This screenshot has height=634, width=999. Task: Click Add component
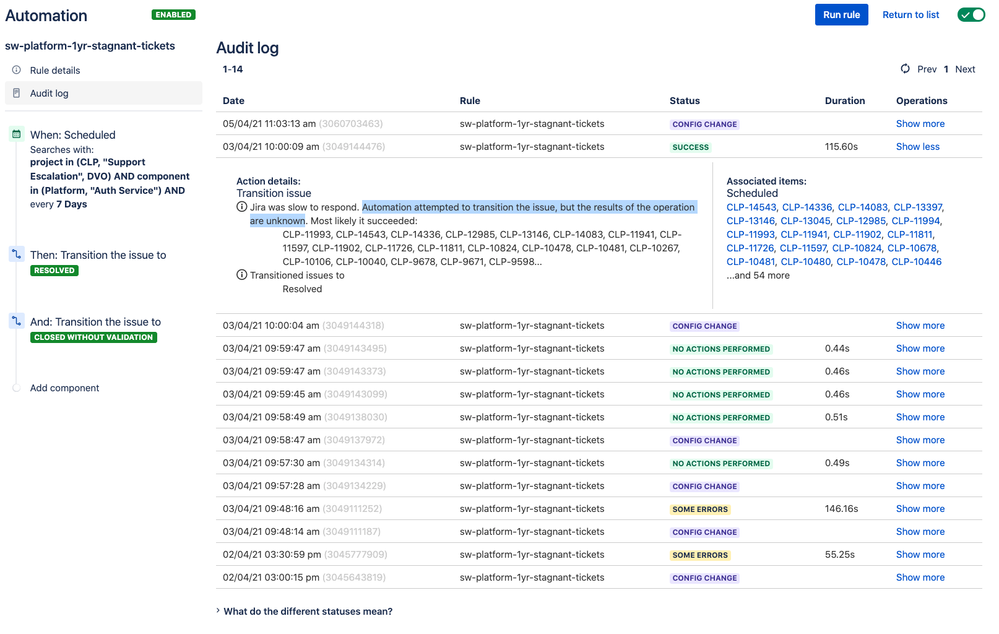tap(64, 388)
